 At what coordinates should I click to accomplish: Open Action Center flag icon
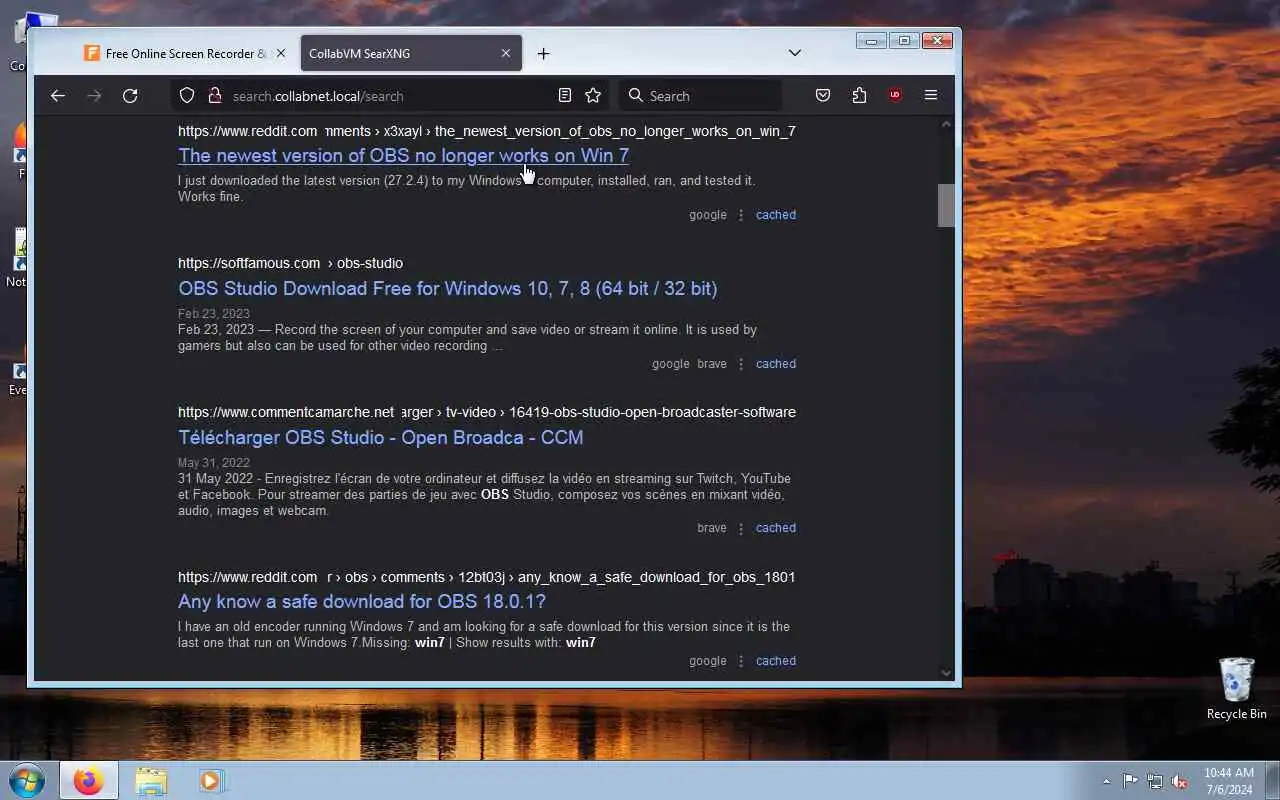pos(1130,781)
